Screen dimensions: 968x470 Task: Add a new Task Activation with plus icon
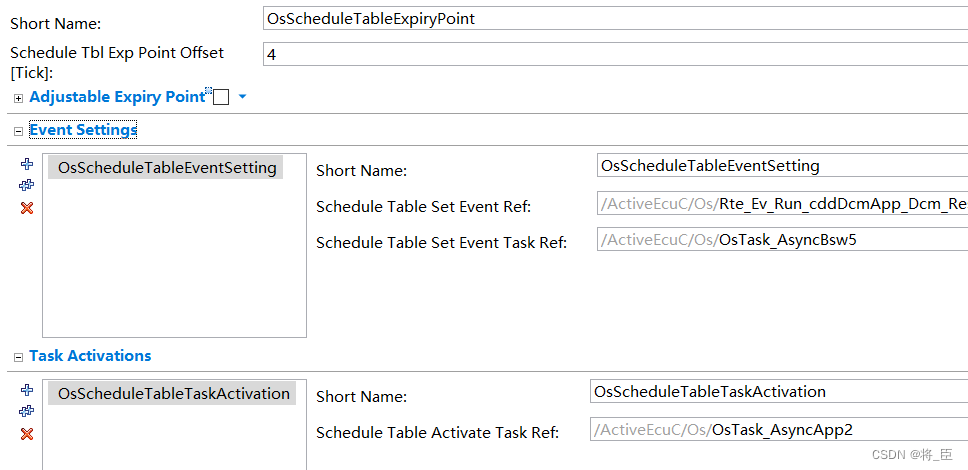tap(26, 390)
